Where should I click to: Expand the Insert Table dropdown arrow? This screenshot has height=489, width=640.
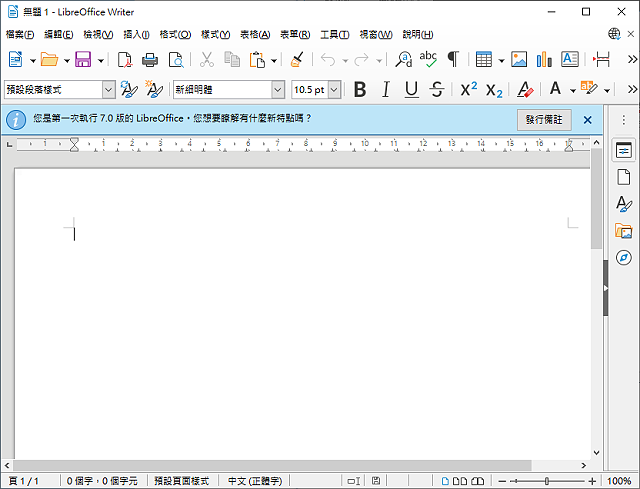tap(501, 61)
